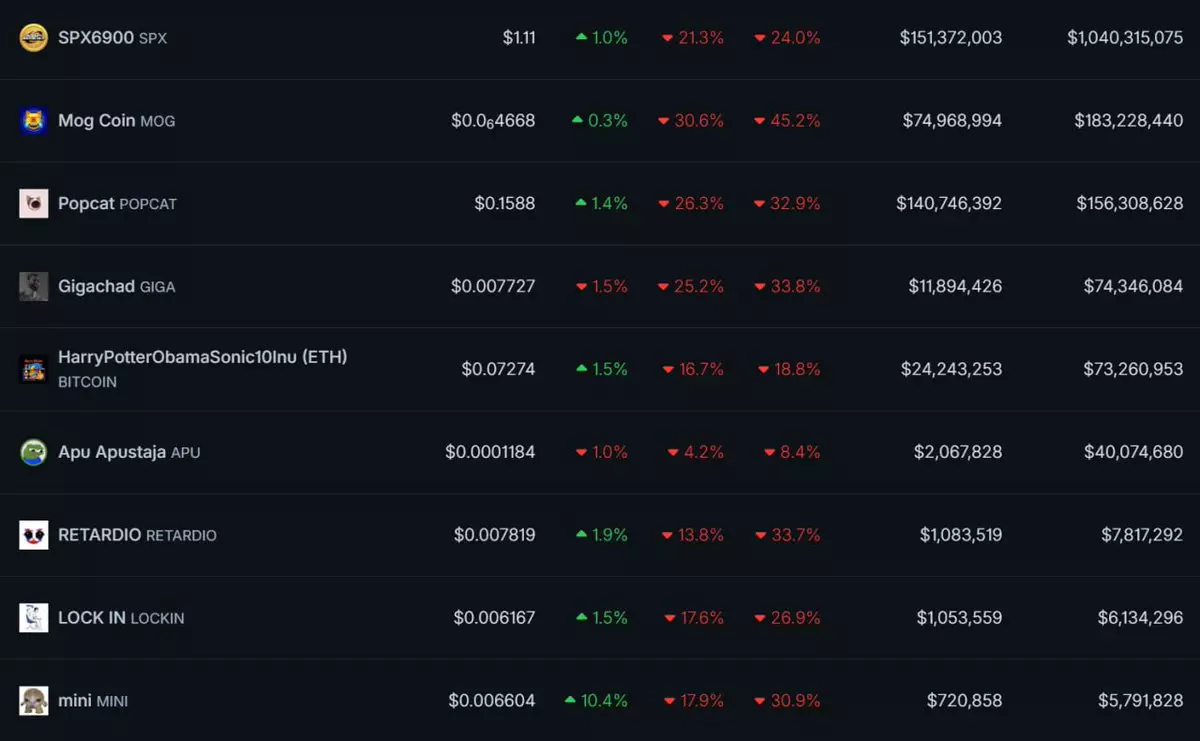Open the Apu Apustaja name link
This screenshot has height=741, width=1200.
[112, 452]
